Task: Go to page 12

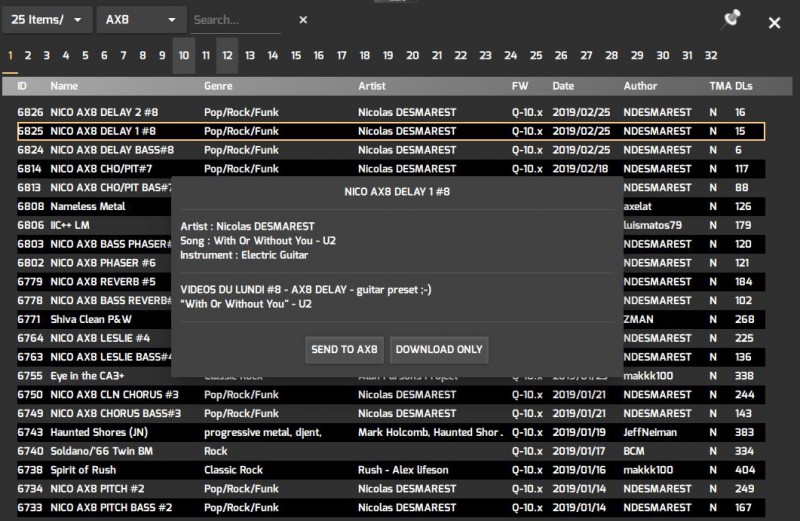Action: tap(227, 56)
